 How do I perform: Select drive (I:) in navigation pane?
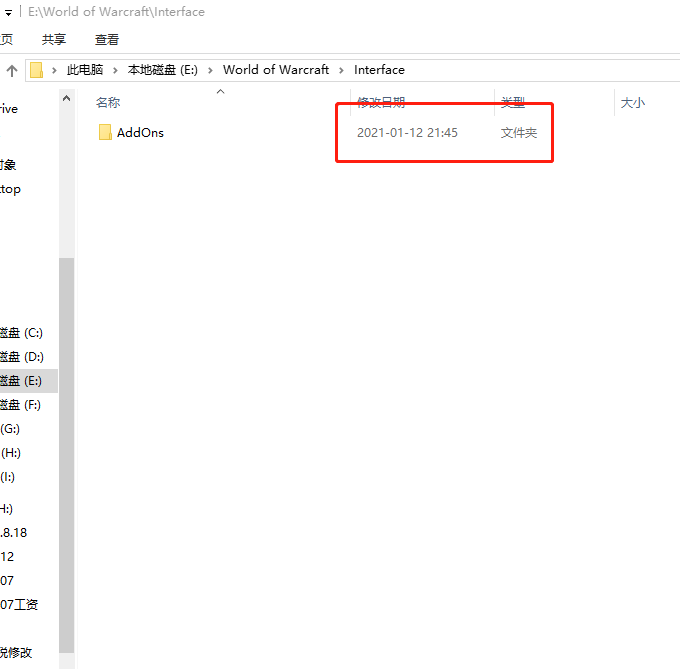(x=7, y=477)
